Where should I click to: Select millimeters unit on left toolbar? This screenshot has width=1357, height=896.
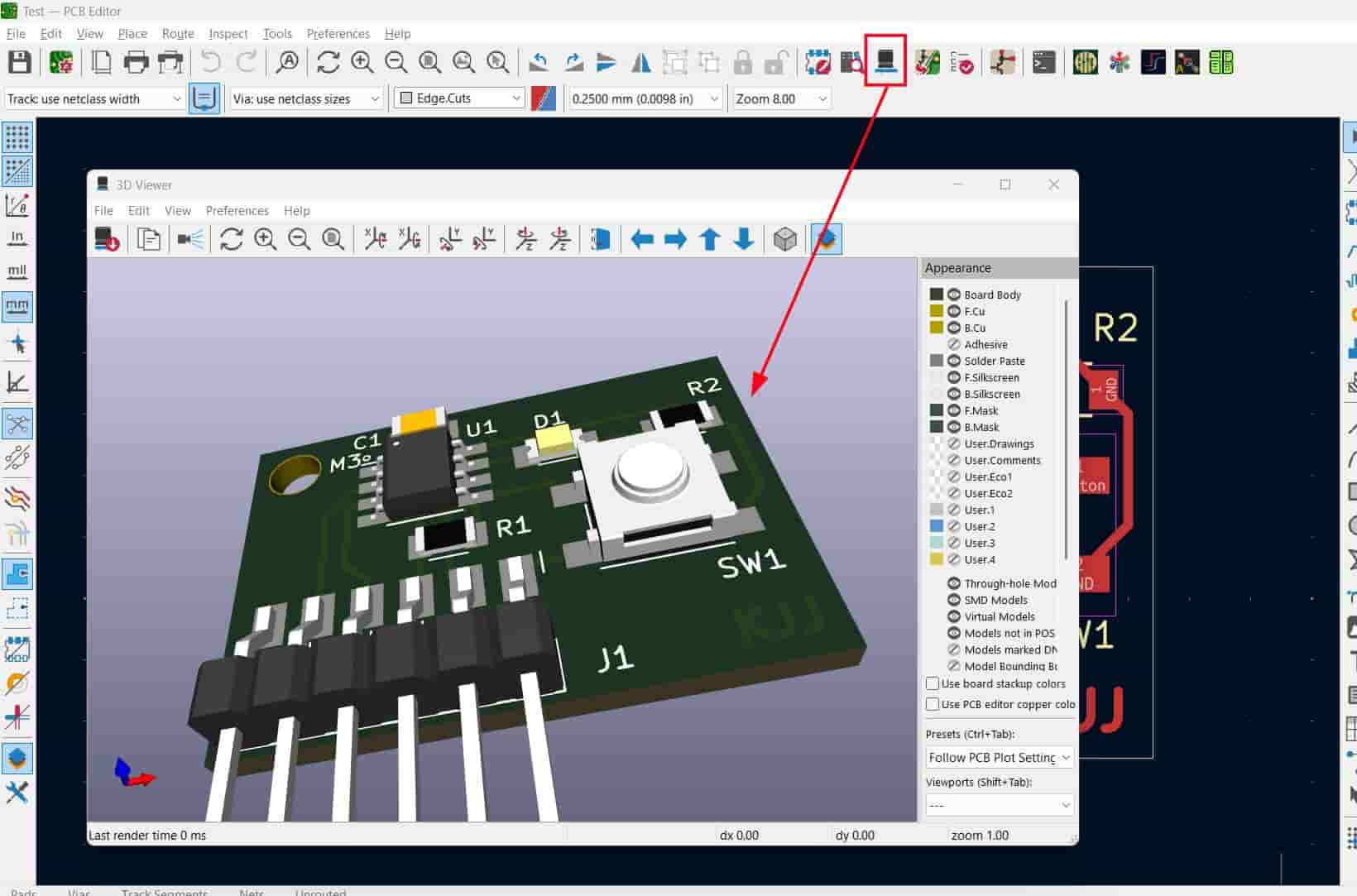(17, 306)
